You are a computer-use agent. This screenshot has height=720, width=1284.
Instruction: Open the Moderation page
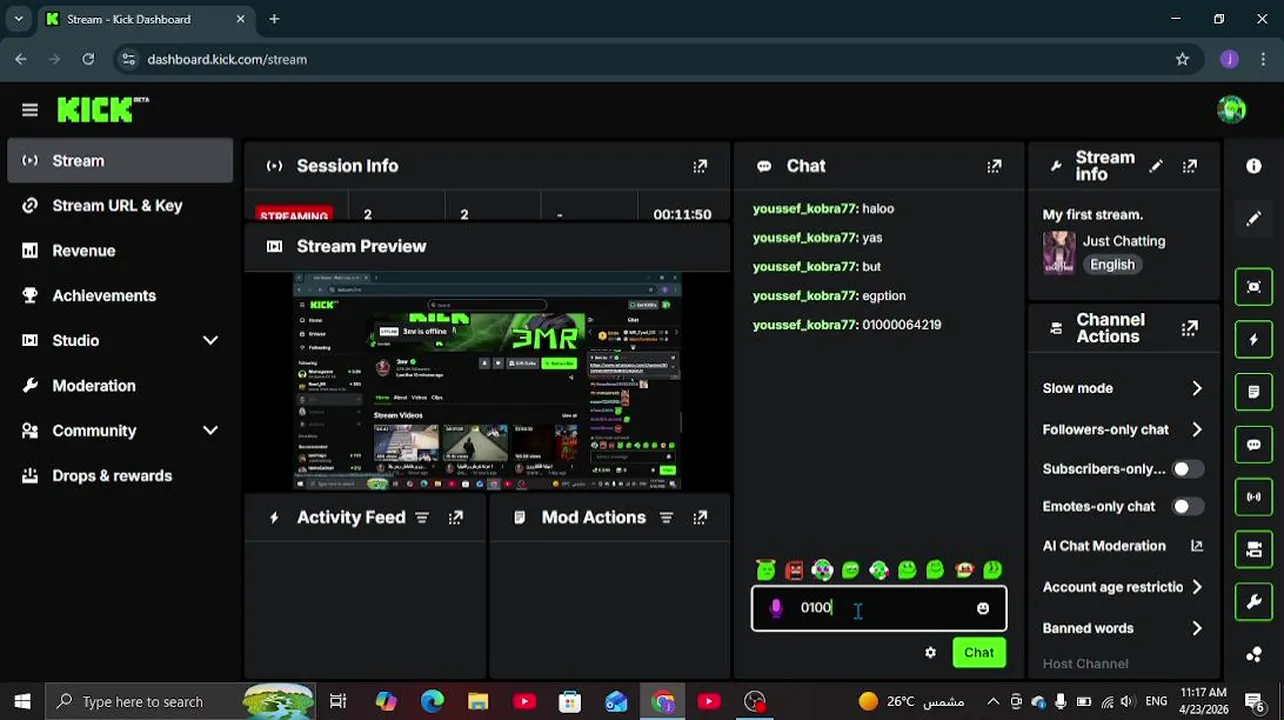(120, 385)
